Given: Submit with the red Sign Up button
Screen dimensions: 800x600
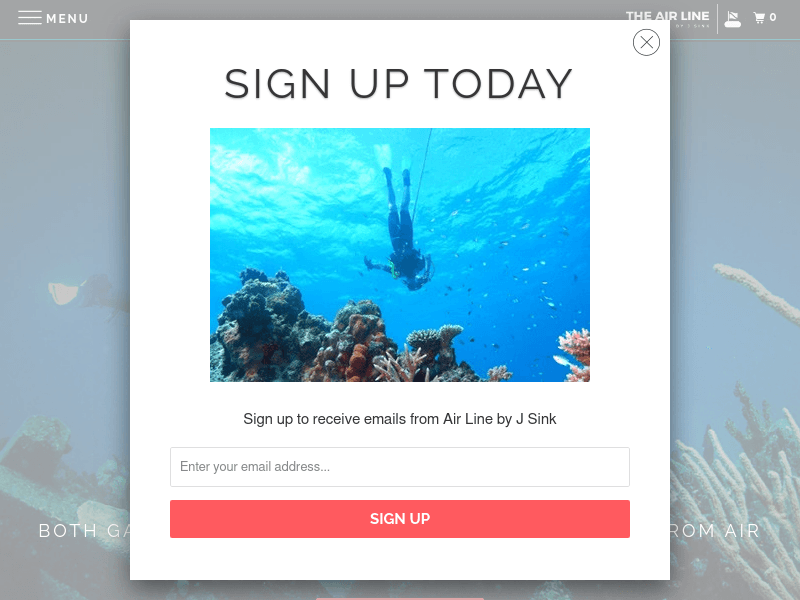Looking at the screenshot, I should (x=399, y=519).
